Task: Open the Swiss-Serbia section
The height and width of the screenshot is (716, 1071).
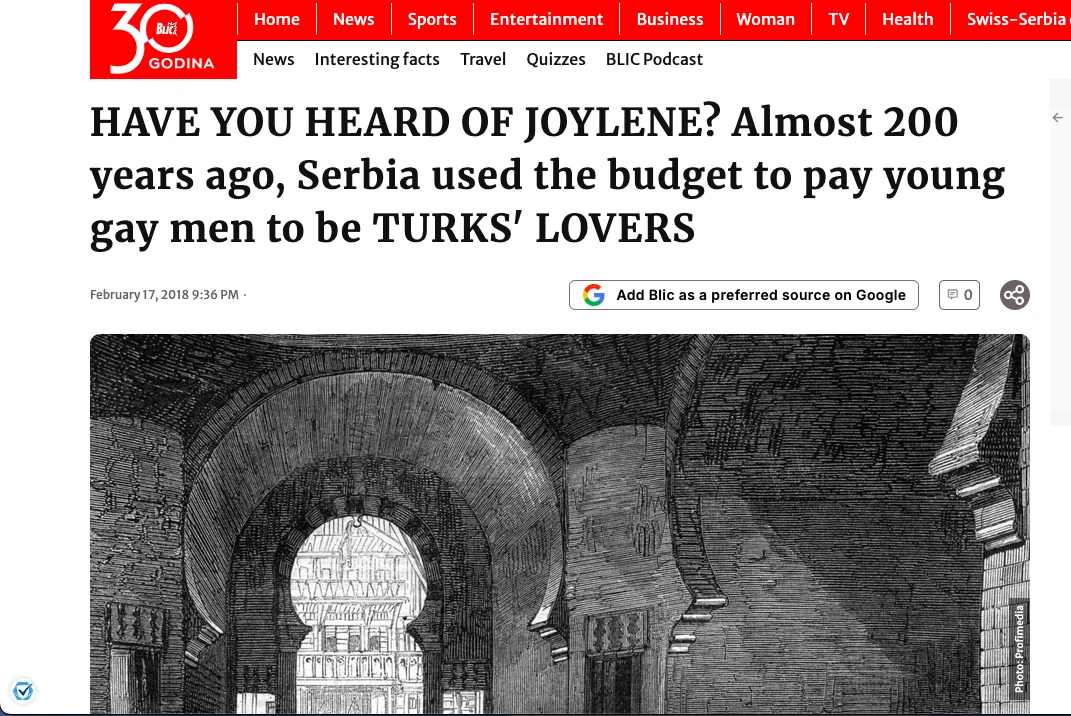Action: pyautogui.click(x=1018, y=19)
